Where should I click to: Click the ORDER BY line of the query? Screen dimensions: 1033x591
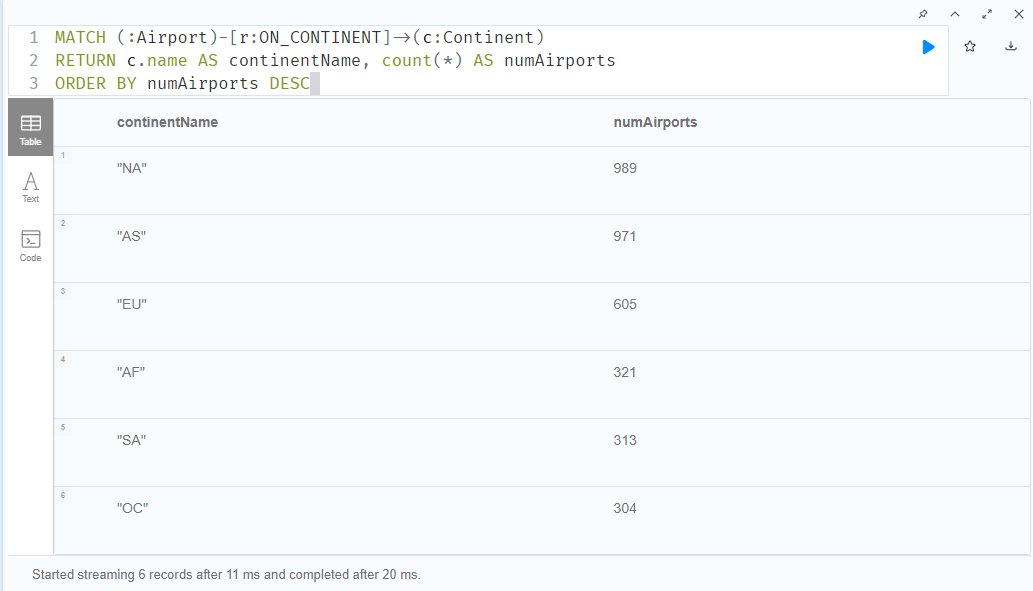point(182,84)
